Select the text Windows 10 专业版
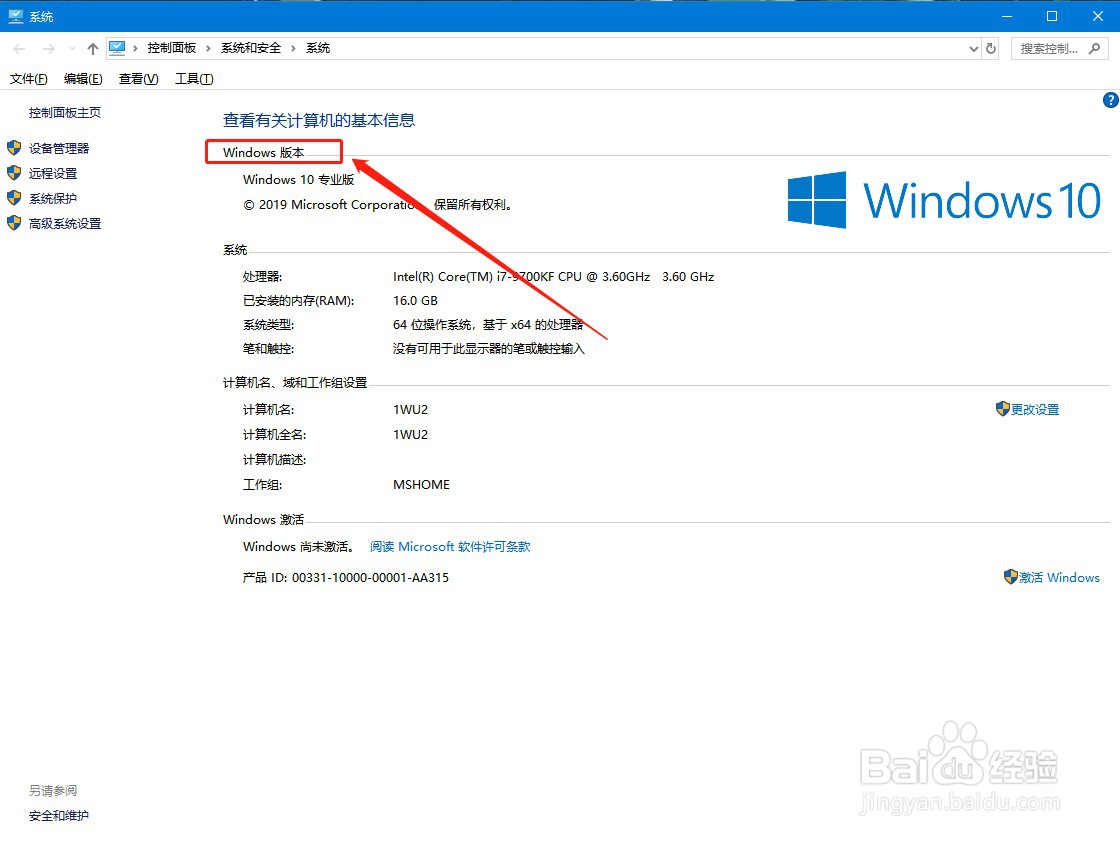 click(299, 179)
